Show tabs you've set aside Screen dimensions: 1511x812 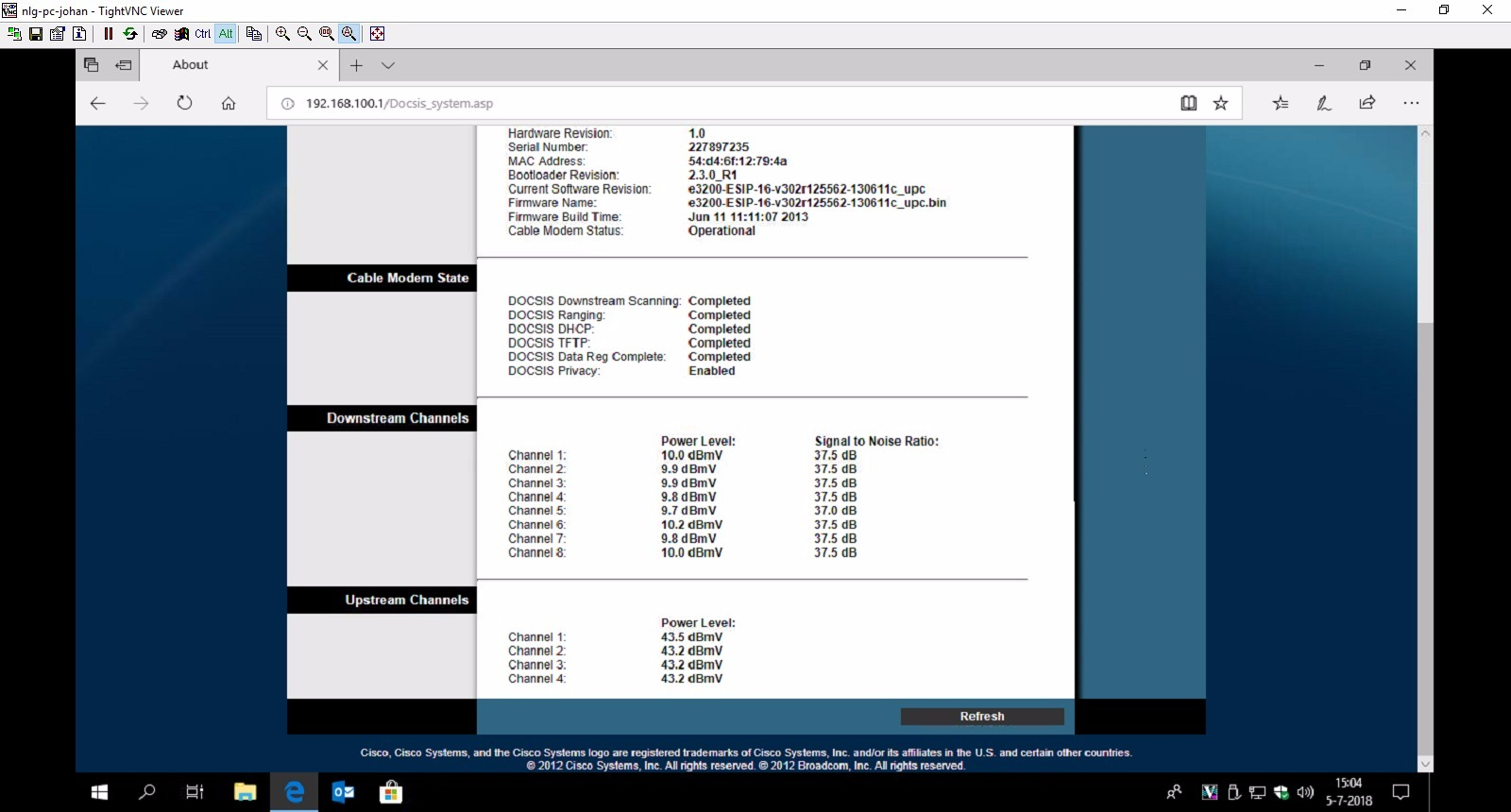coord(92,65)
